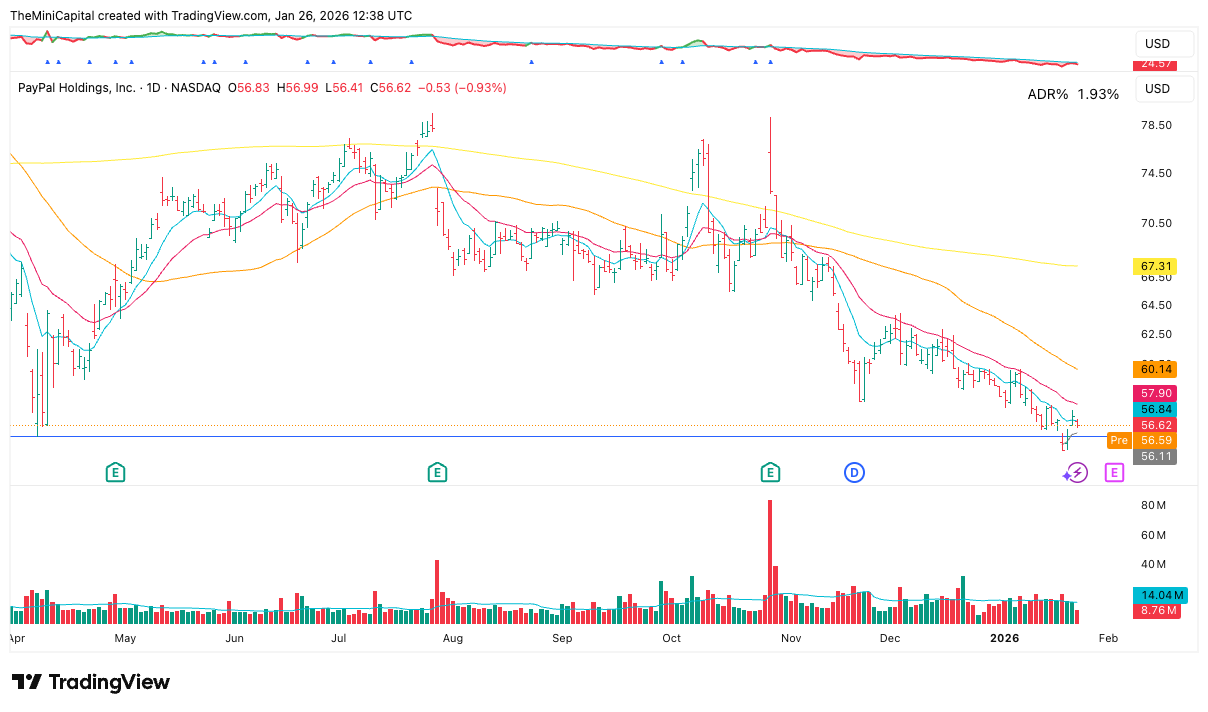Screen dimensions: 1208x712
Task: Click the yellow 67.31 moving average label
Action: 1155,266
